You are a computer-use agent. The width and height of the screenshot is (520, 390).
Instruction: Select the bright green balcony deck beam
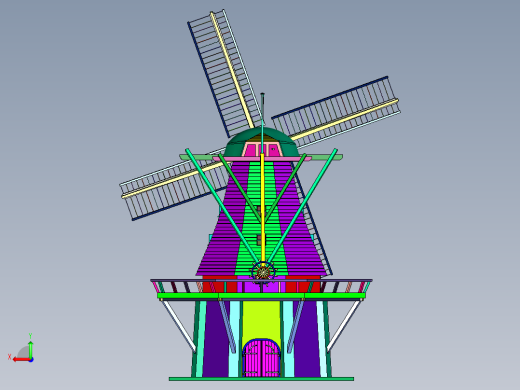pyautogui.click(x=263, y=296)
